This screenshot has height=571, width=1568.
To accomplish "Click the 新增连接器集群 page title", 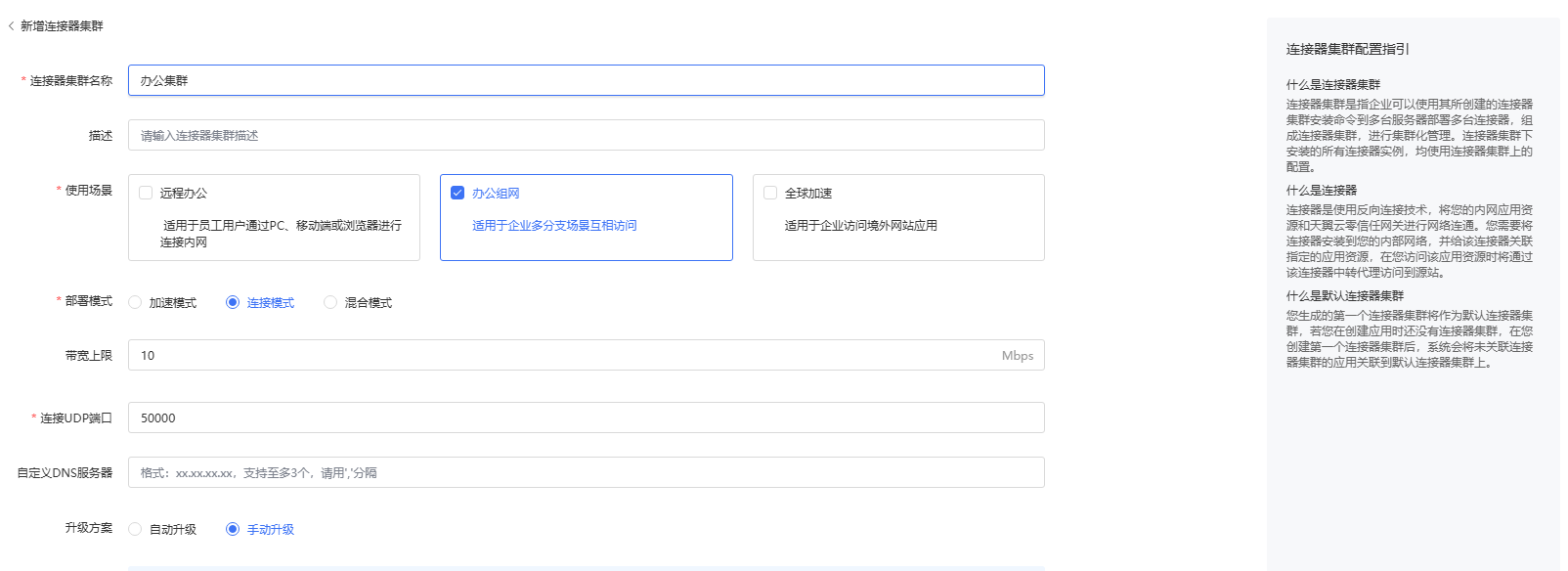I will tap(62, 26).
